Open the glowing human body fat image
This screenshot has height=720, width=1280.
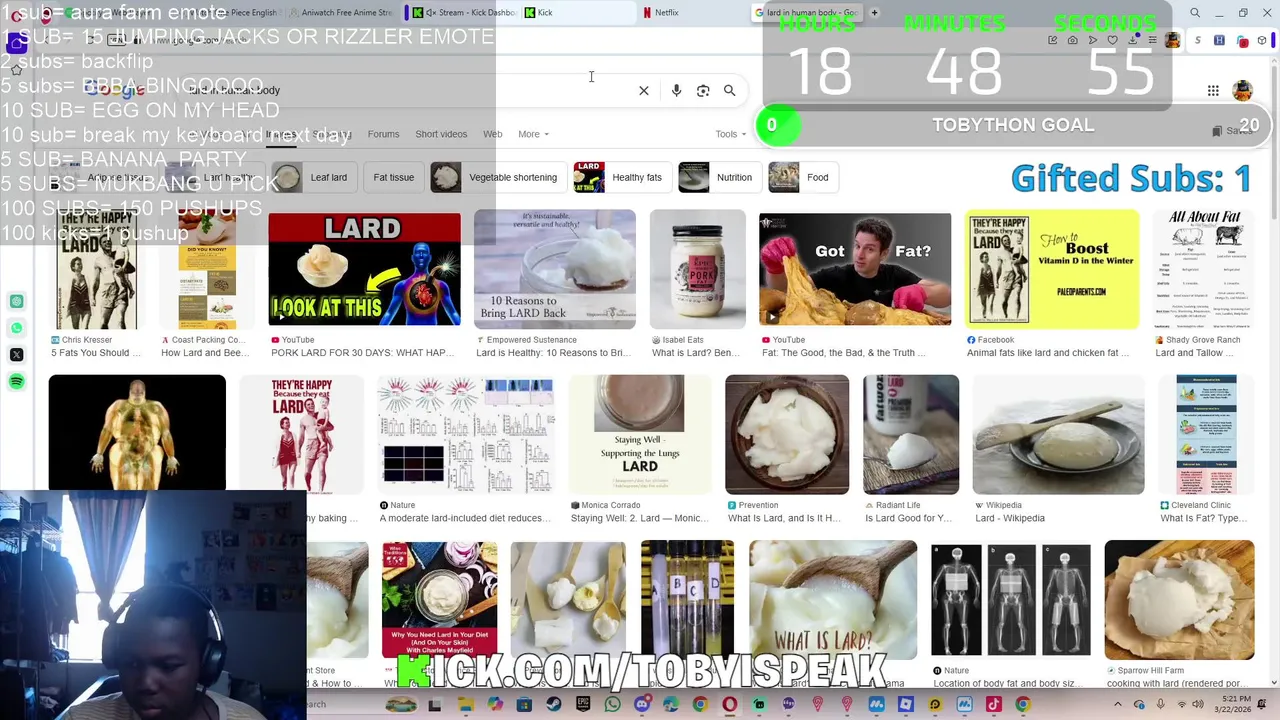click(x=137, y=433)
